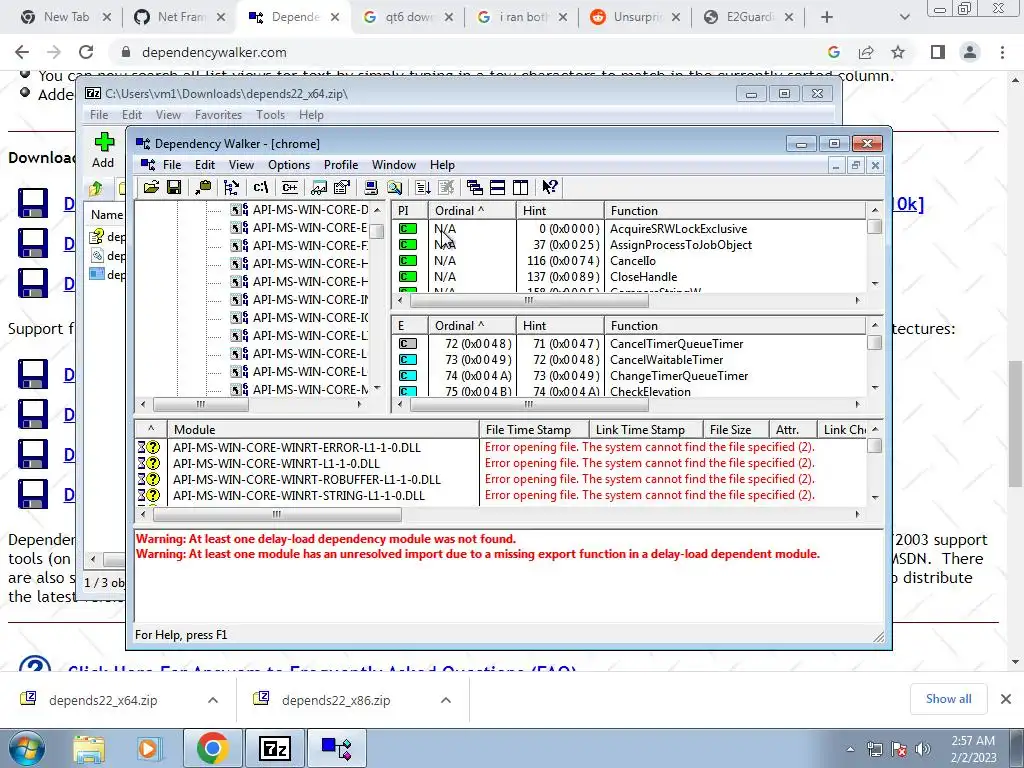Click the Open file toolbar icon
The image size is (1024, 768).
click(x=151, y=187)
